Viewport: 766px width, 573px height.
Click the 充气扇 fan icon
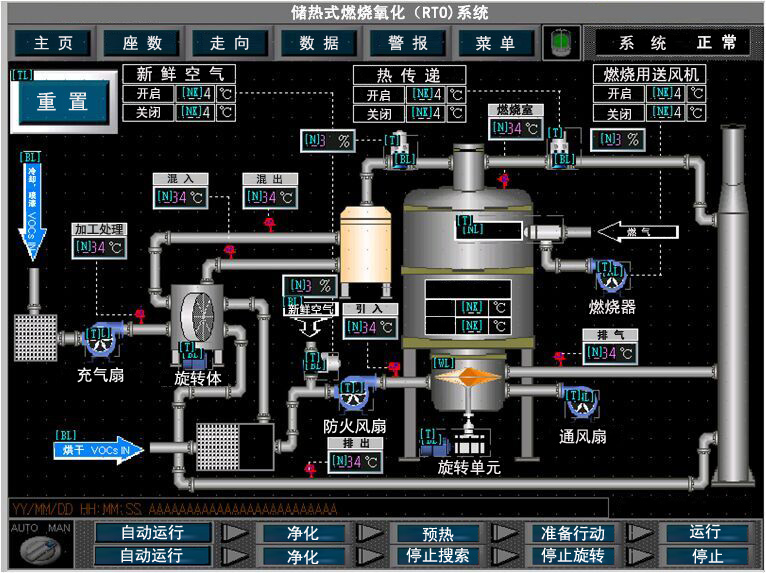click(102, 339)
